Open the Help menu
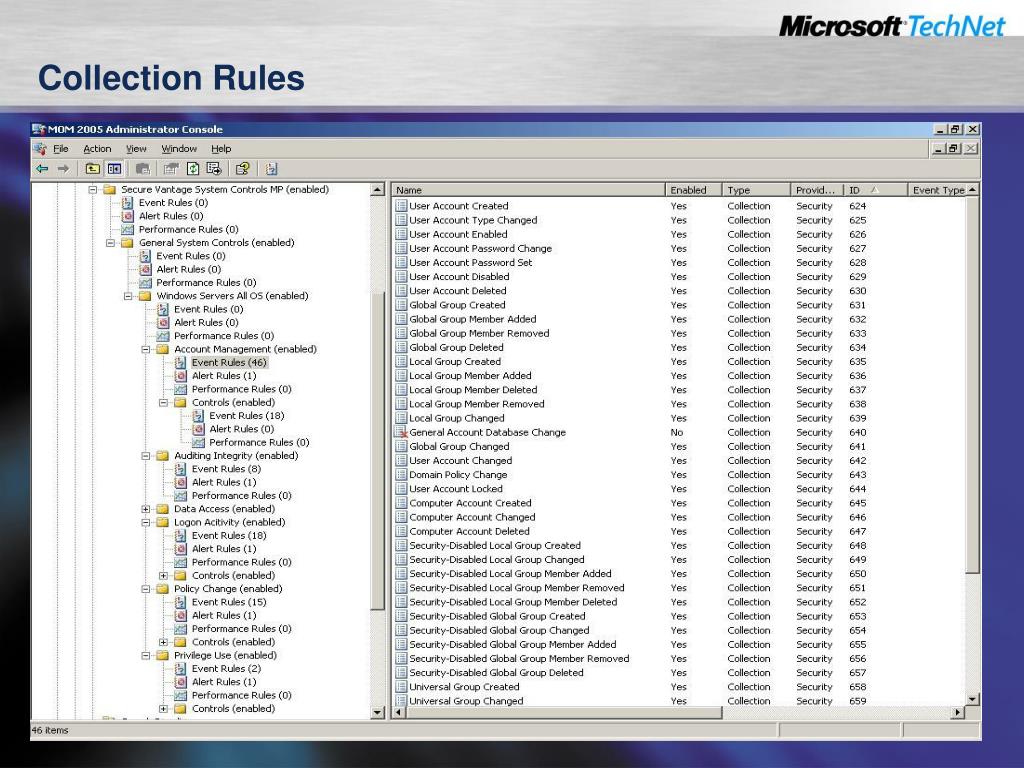Screen dimensions: 1024x768 click(221, 149)
